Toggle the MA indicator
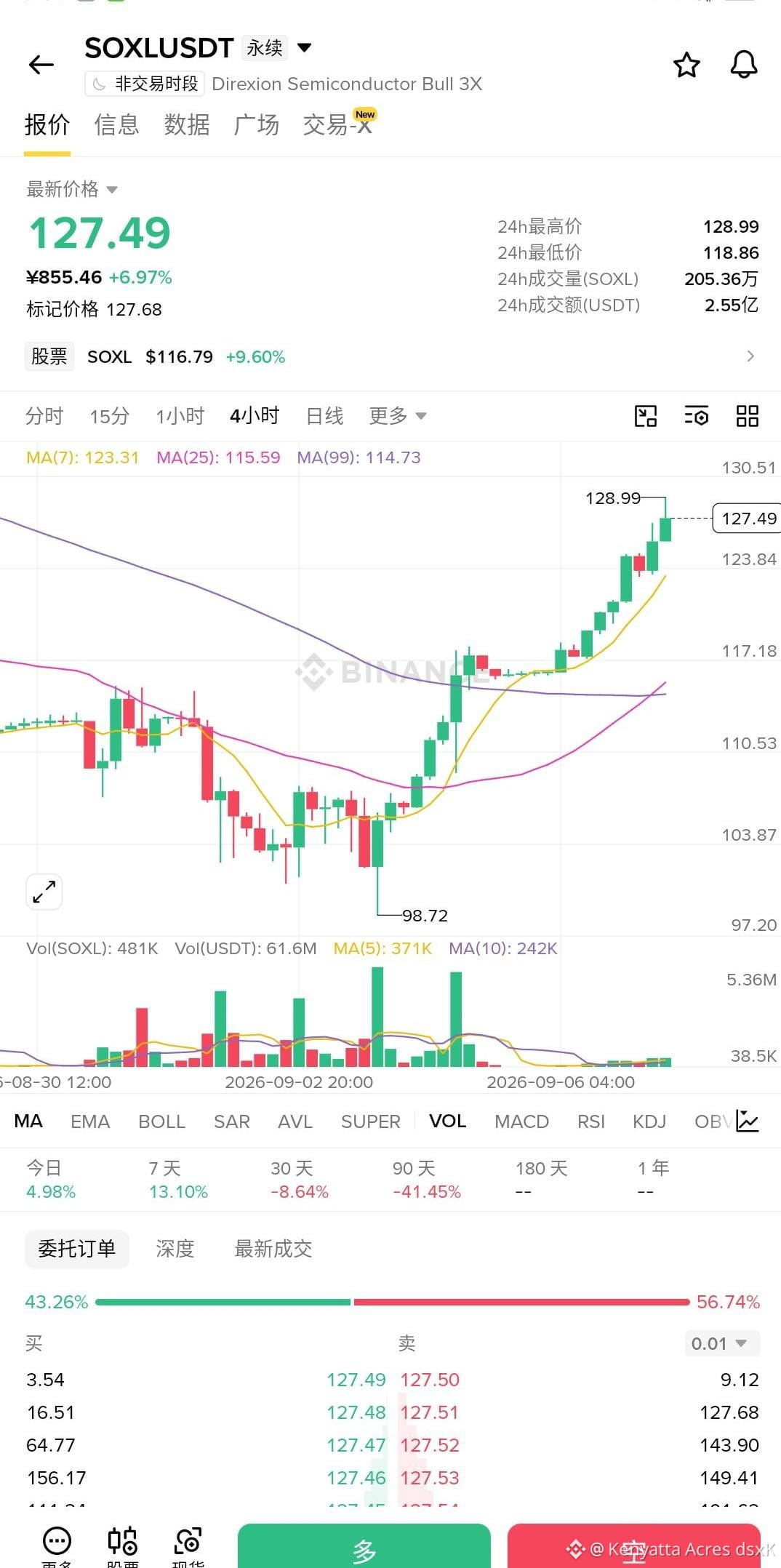Screen dimensions: 781x1568 (x=28, y=1121)
